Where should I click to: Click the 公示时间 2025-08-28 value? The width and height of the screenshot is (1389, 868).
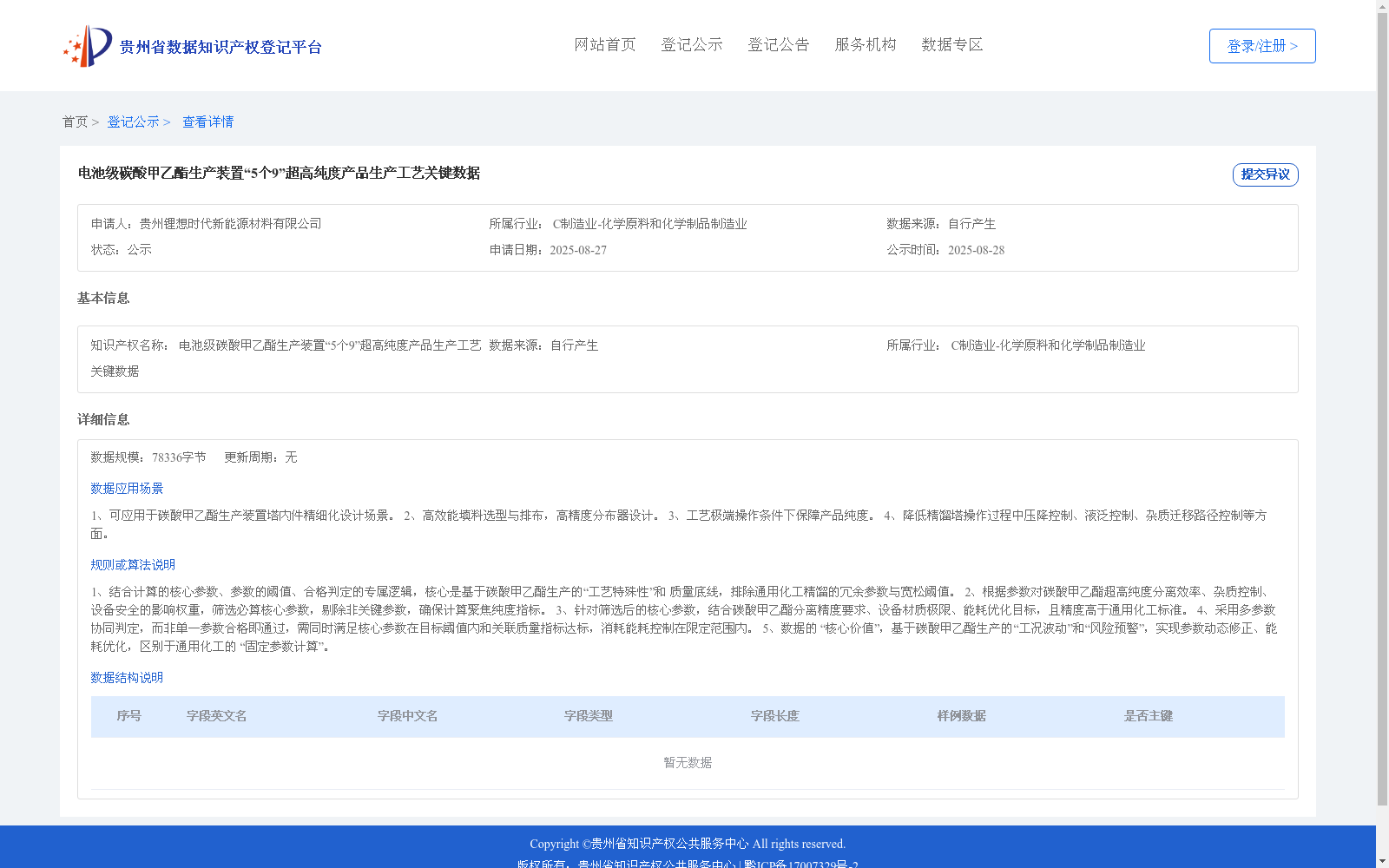click(x=976, y=250)
